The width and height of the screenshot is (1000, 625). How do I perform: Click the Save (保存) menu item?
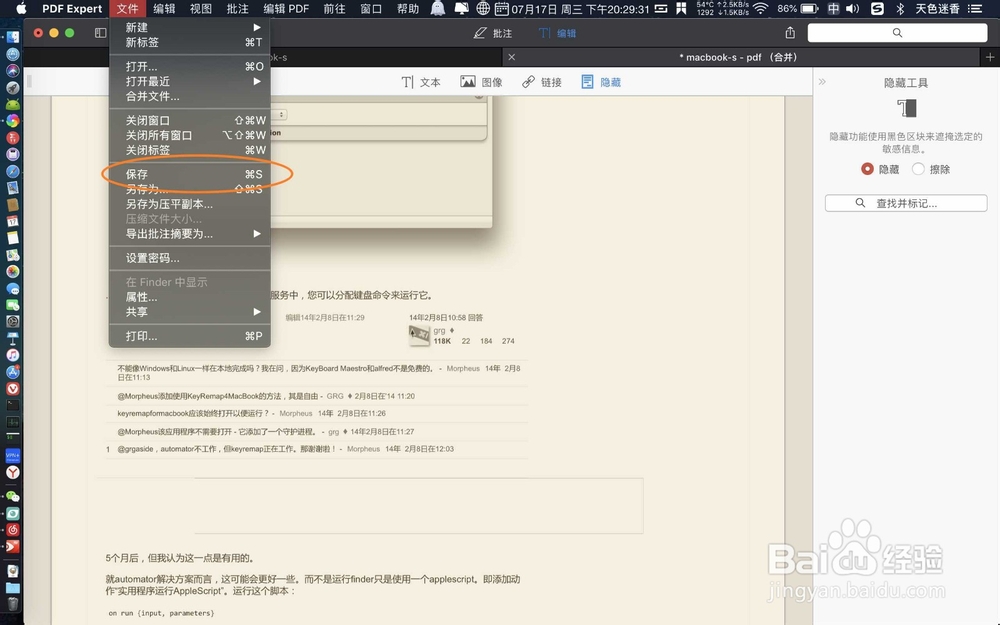(189, 174)
